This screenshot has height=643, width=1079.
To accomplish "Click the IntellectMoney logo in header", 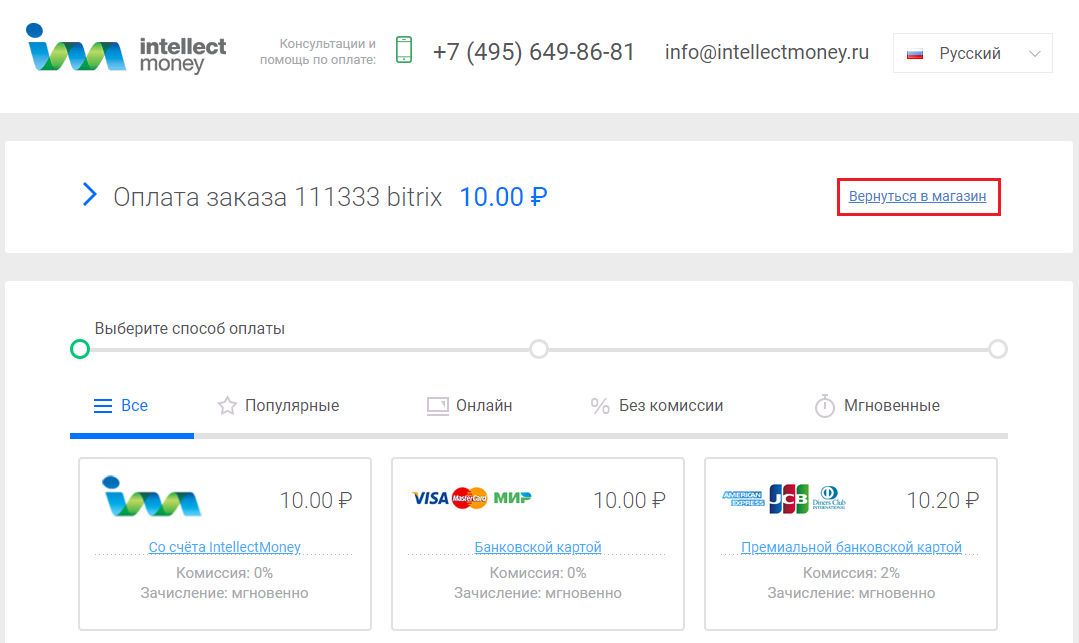I will 126,49.
